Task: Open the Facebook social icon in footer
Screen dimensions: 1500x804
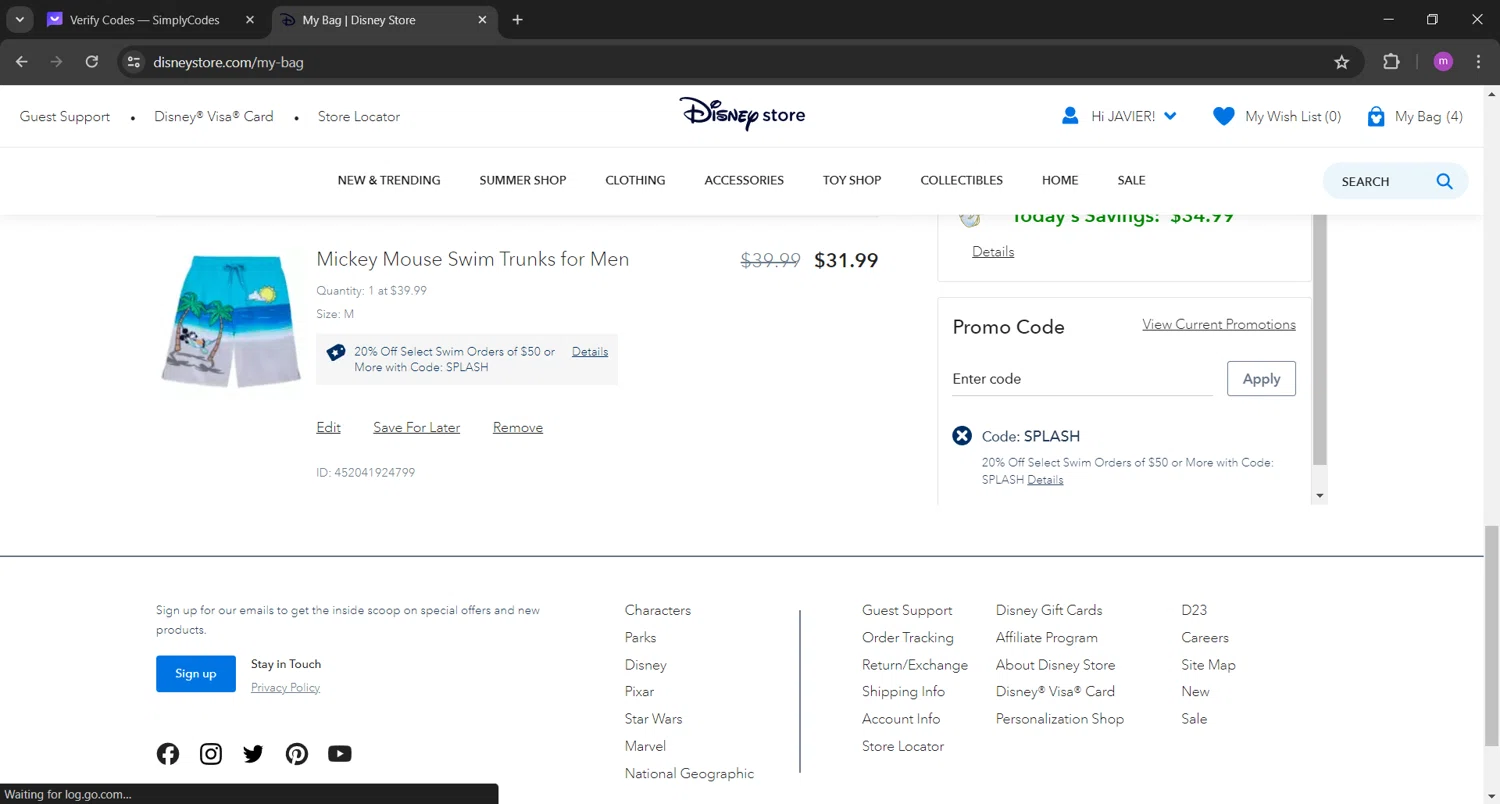Action: (x=168, y=754)
